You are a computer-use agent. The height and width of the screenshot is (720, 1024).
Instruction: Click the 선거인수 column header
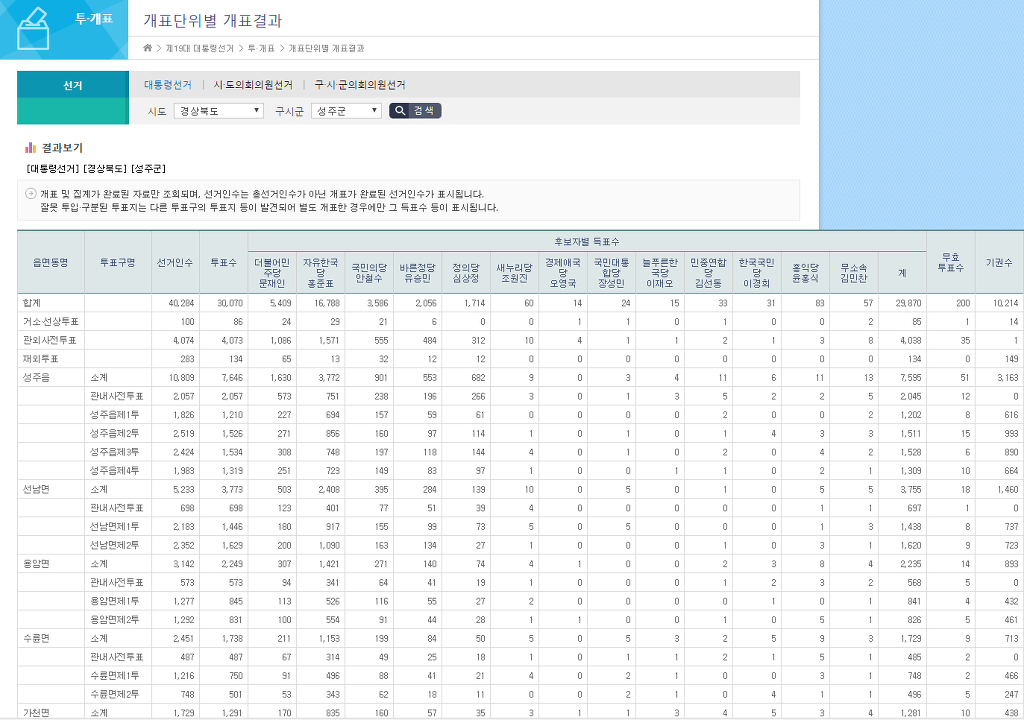point(174,262)
